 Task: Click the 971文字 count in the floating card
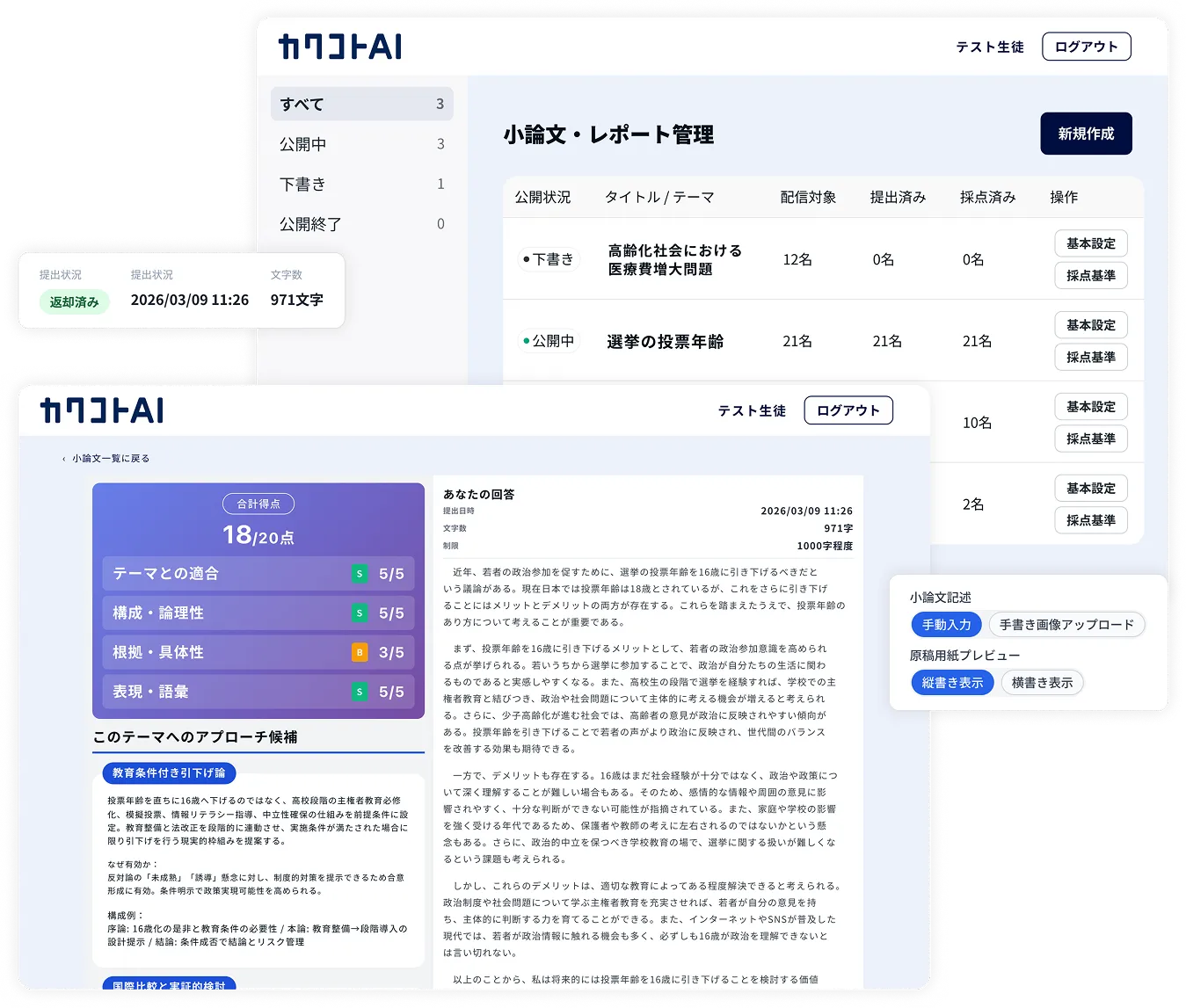[297, 300]
